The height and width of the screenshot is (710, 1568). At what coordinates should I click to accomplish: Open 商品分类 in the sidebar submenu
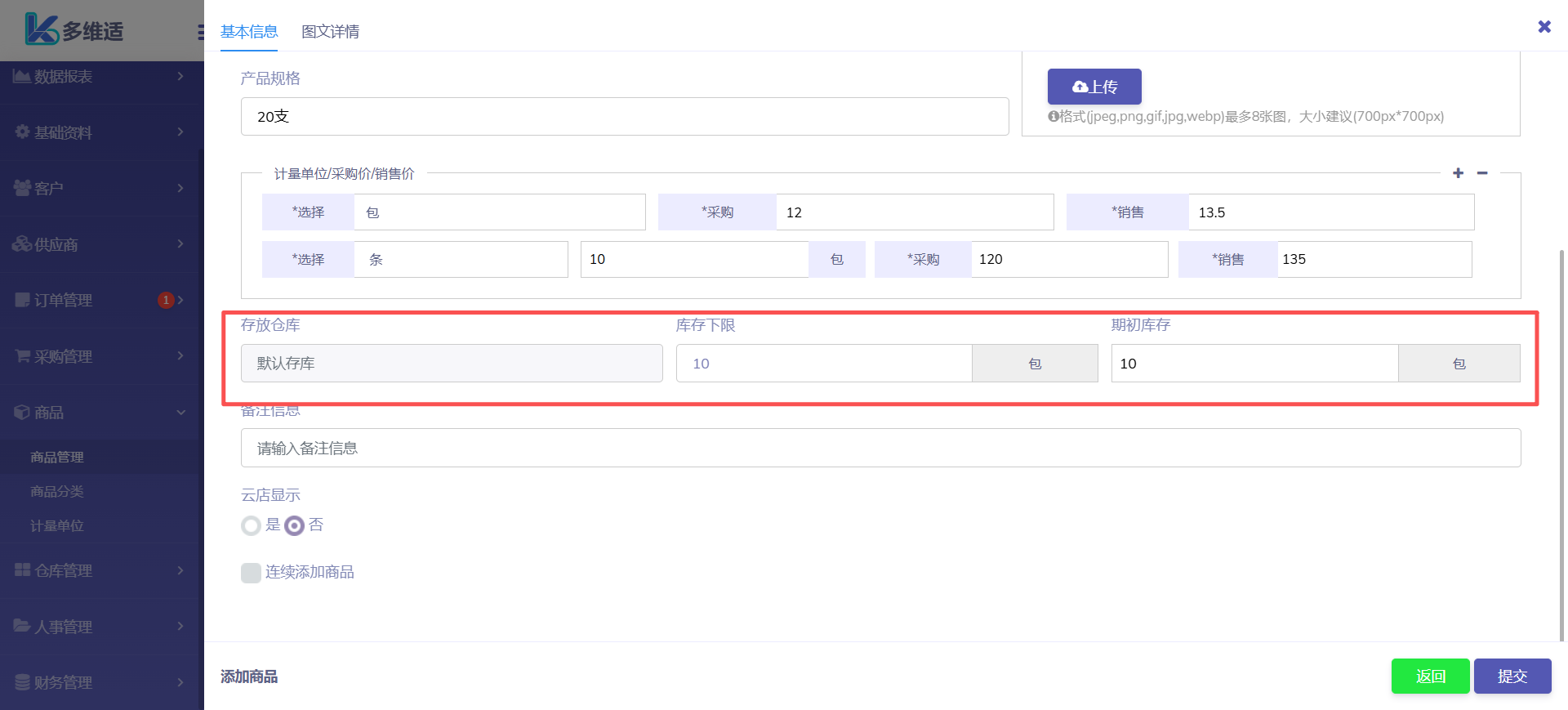[x=57, y=491]
